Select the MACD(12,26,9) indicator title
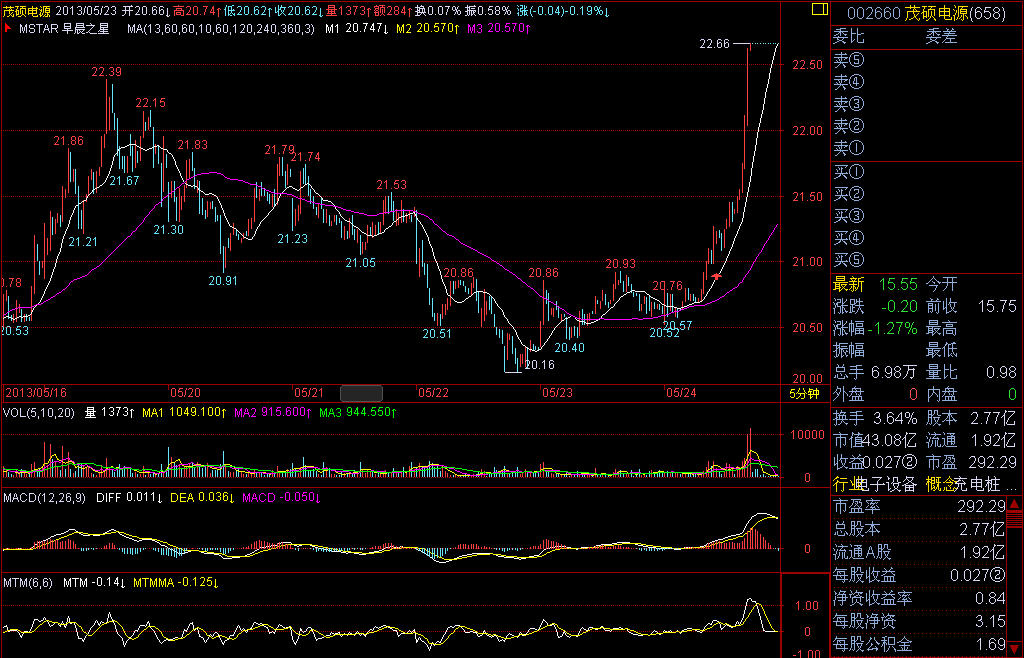The width and height of the screenshot is (1024, 658). [x=47, y=497]
